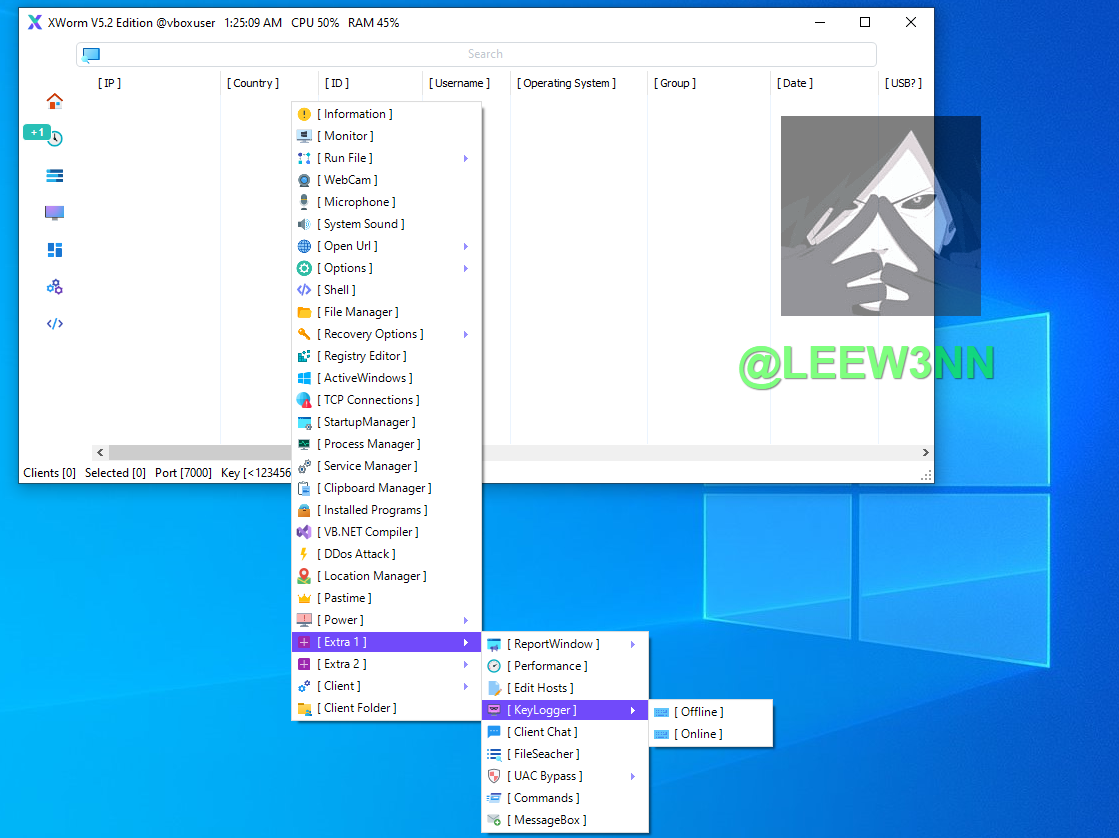Click the purple monitor icon in the sidebar
Screen dimensions: 1119x838
[x=55, y=213]
